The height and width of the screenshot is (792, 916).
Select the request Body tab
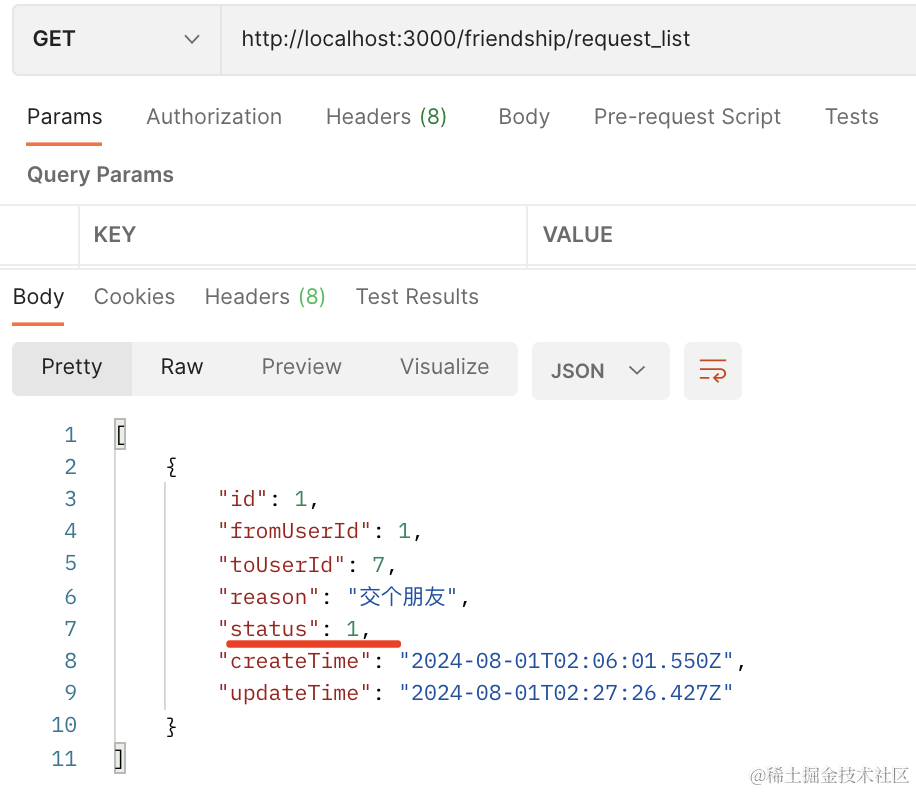tap(524, 117)
